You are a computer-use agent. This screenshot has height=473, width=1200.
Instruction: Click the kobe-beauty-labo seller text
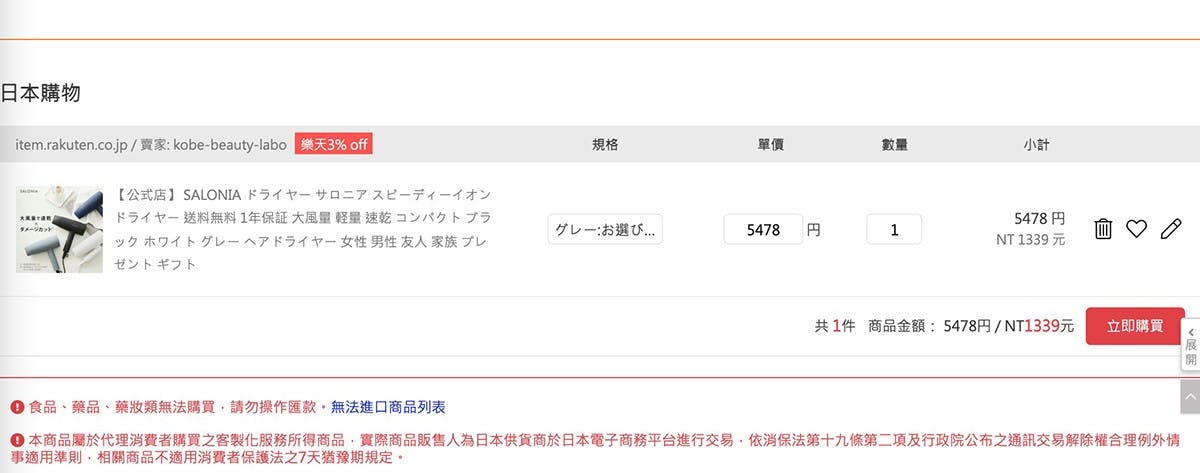click(x=230, y=144)
